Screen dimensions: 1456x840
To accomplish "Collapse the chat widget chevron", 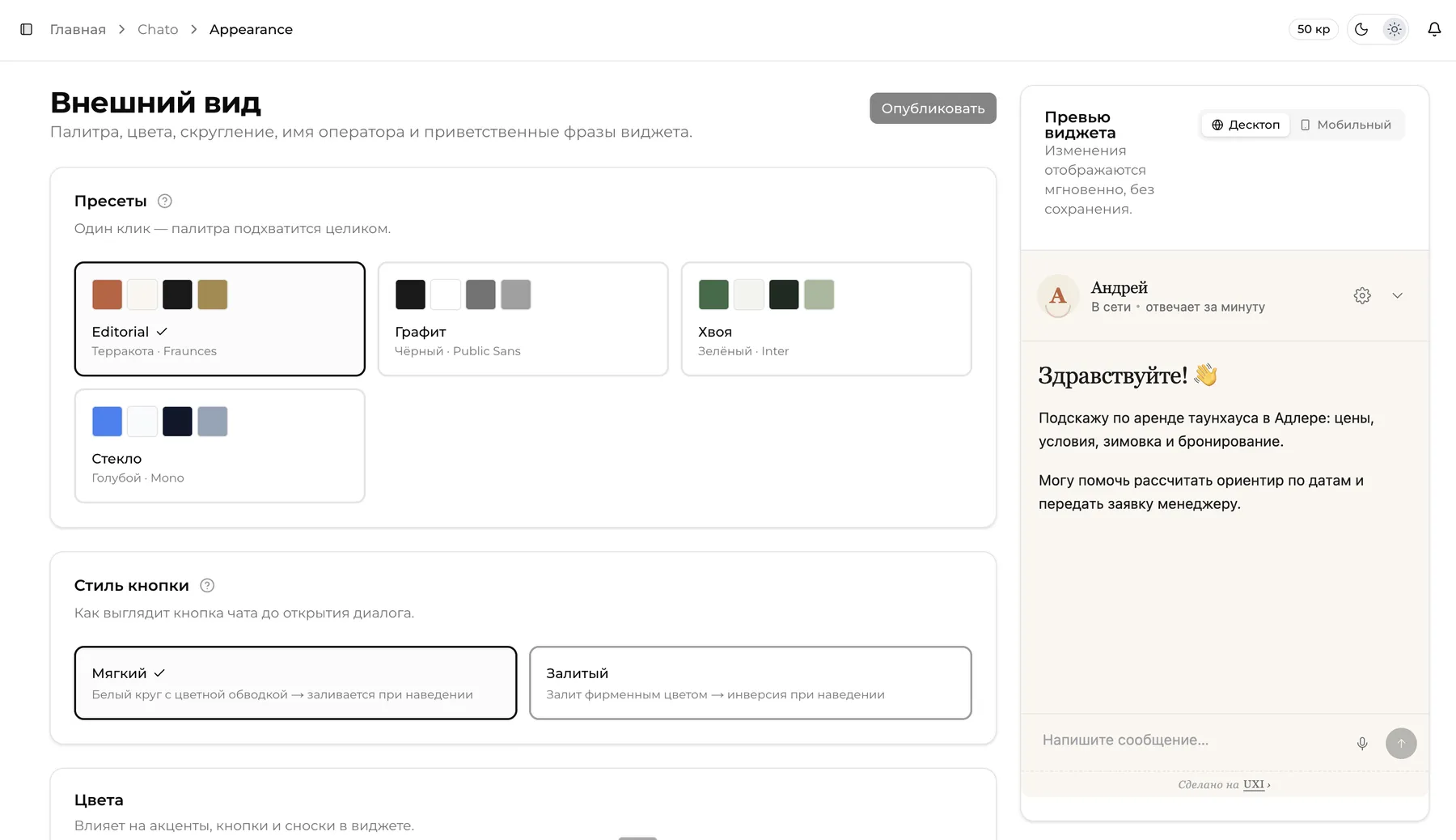I will point(1397,295).
